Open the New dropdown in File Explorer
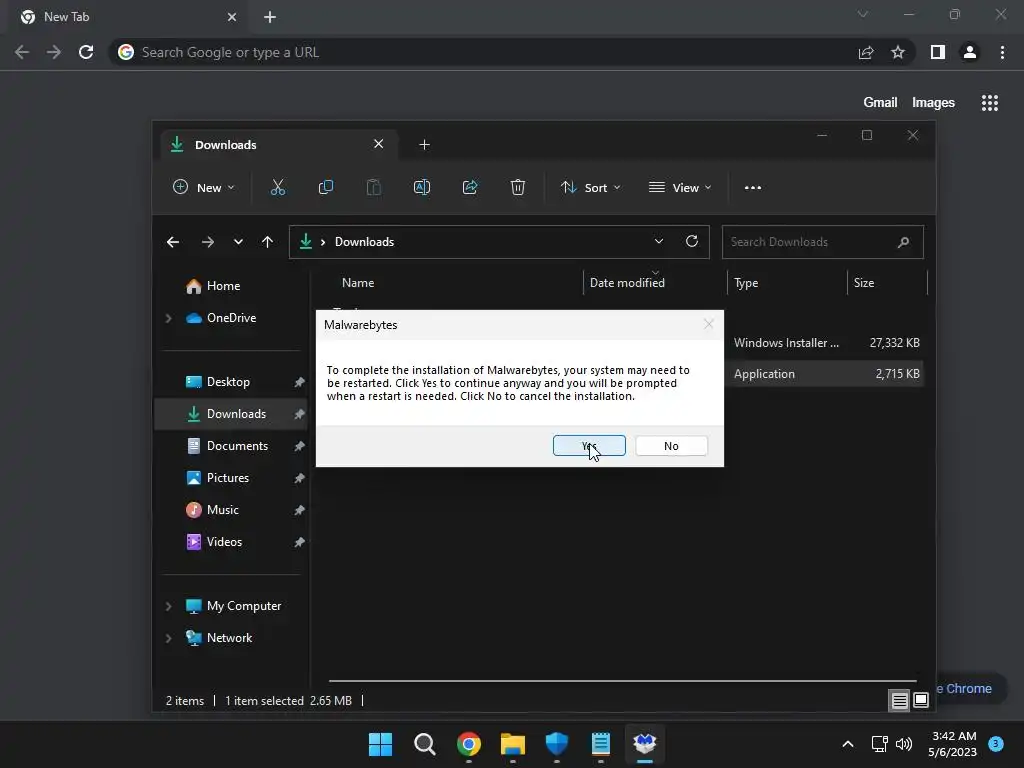The image size is (1024, 768). [204, 187]
